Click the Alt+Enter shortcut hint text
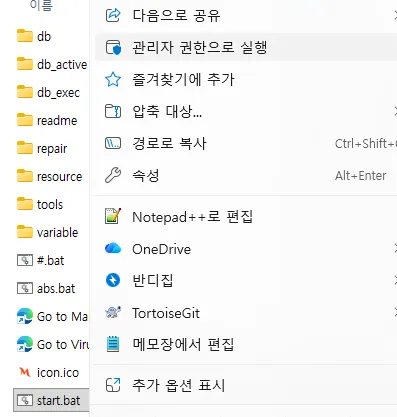Image resolution: width=397 pixels, height=417 pixels. (x=361, y=175)
